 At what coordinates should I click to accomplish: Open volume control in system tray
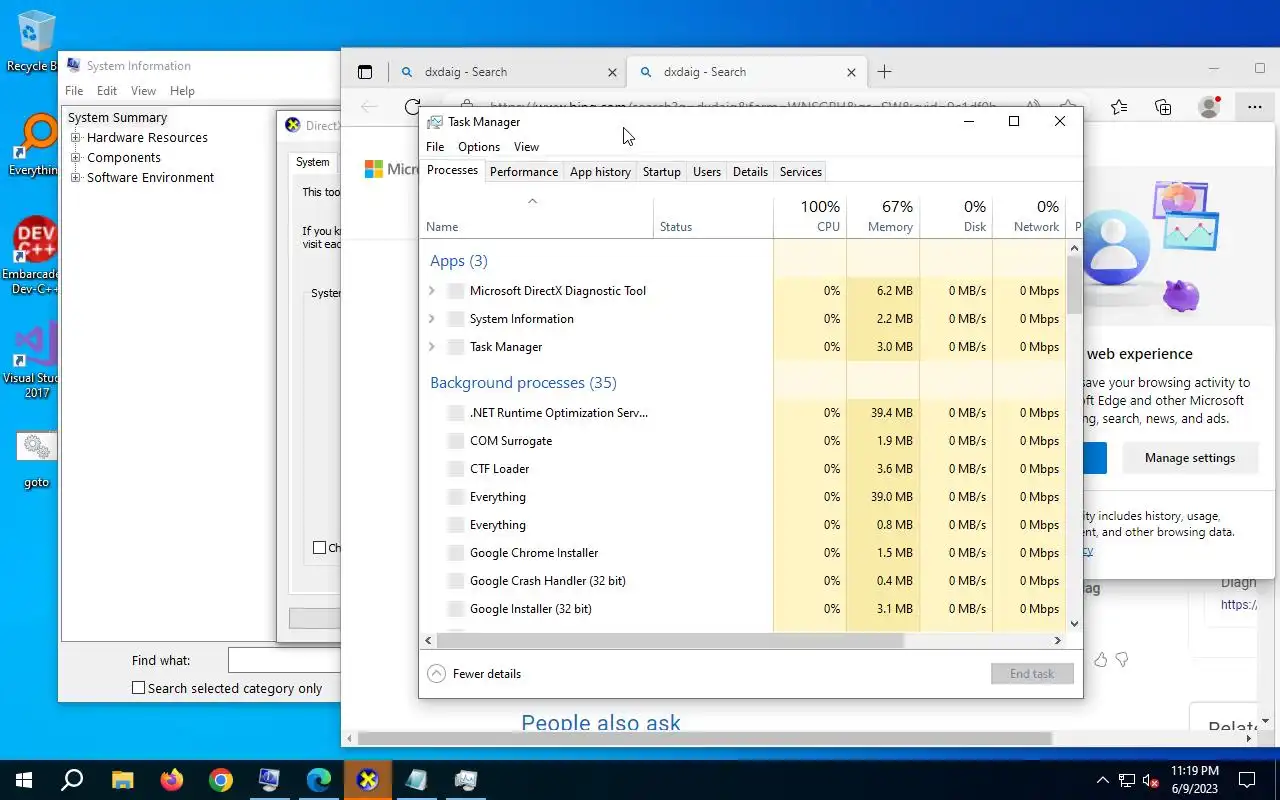tap(1151, 780)
